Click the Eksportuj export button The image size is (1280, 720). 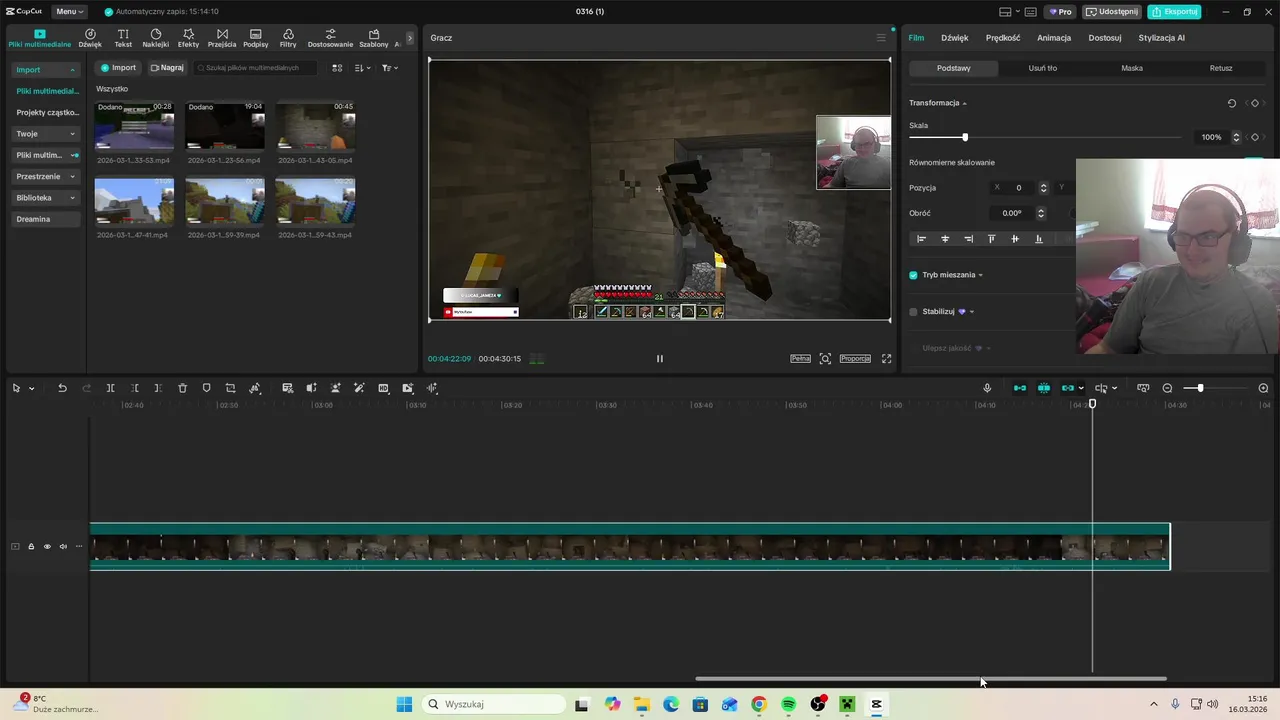click(1174, 12)
